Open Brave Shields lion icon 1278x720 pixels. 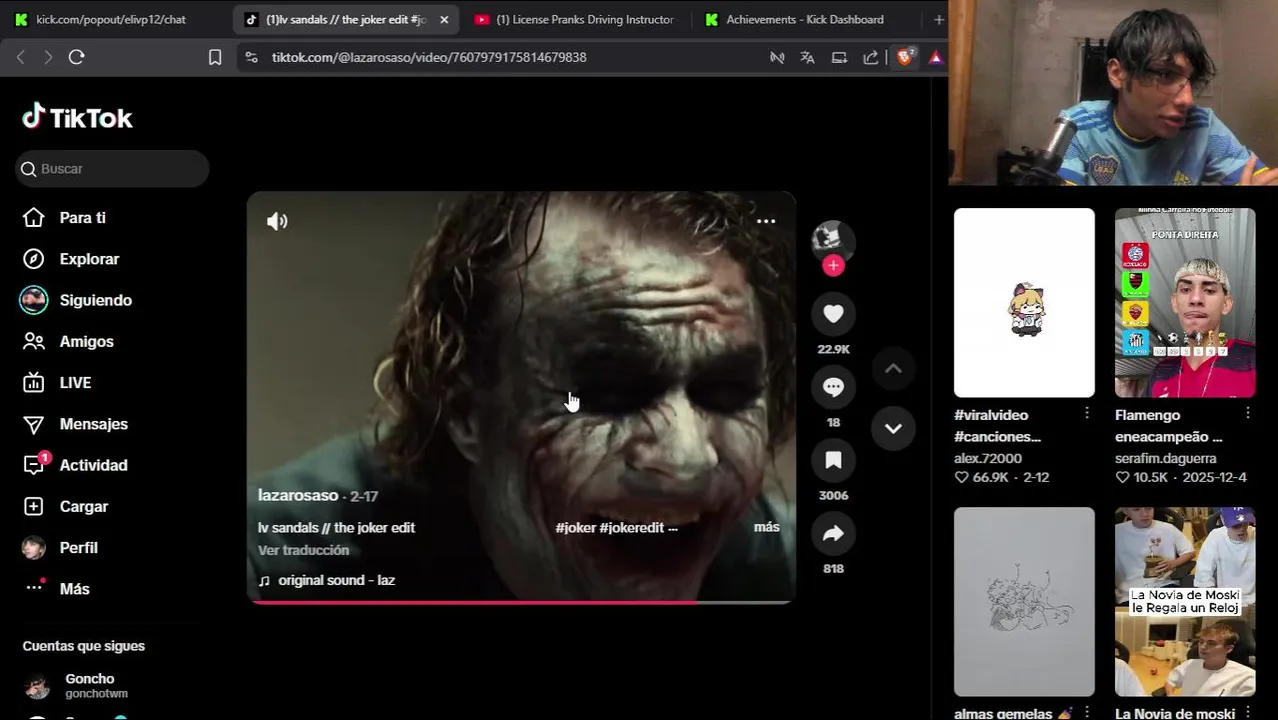pyautogui.click(x=904, y=57)
